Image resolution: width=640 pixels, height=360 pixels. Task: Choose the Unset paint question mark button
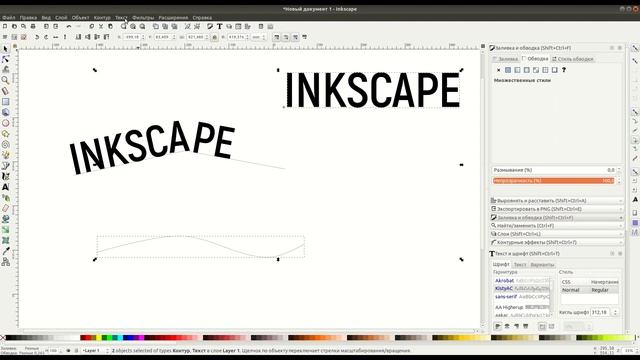564,70
